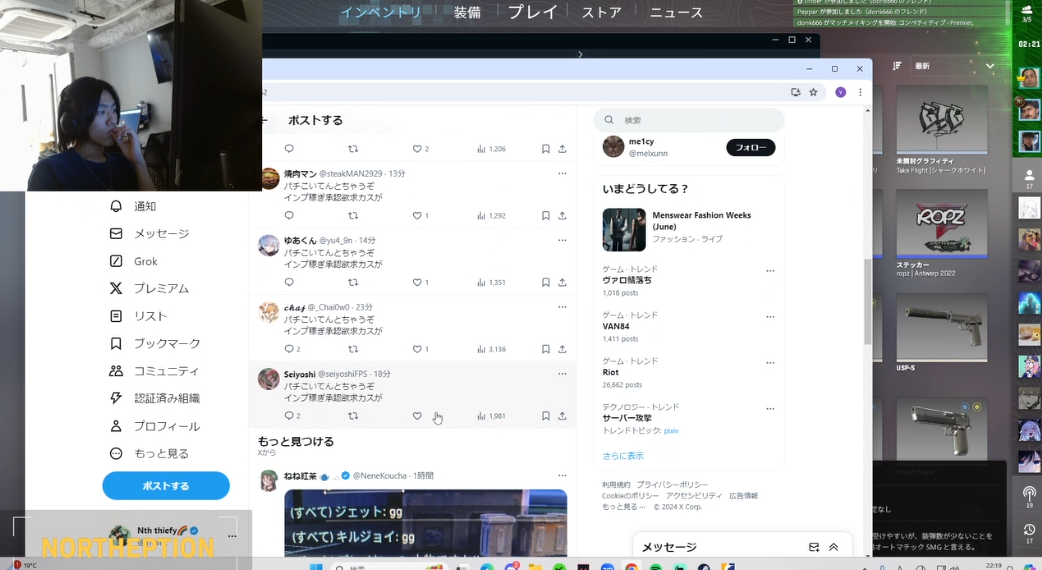Screen dimensions: 1042x570
Task: Open プロフィール in the sidebar
Action: click(155, 426)
